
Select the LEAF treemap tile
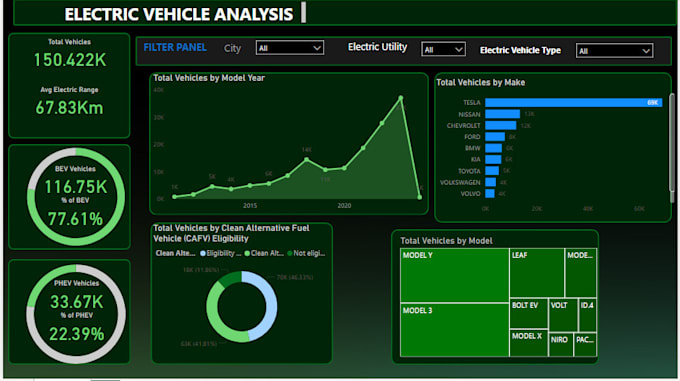tap(537, 273)
